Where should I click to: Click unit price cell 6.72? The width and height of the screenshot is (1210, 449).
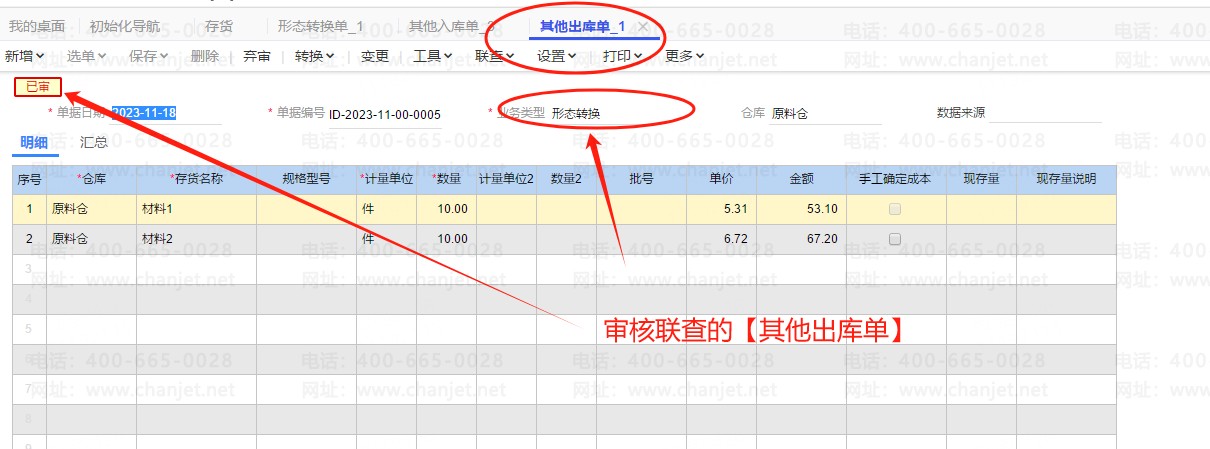point(721,239)
